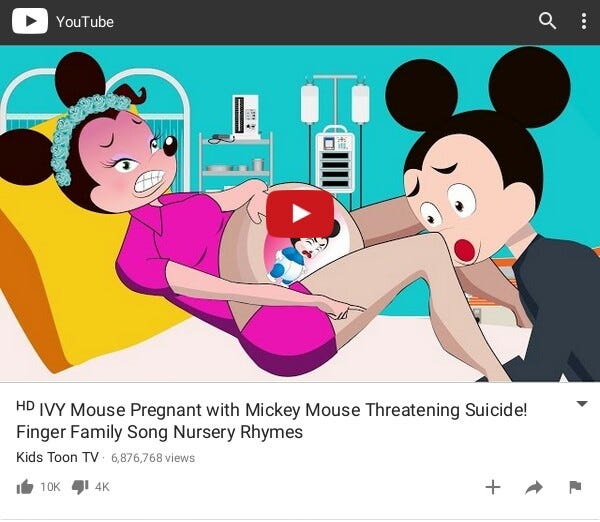Viewport: 600px width, 522px height.
Task: Click the YouTube logo icon
Action: pyautogui.click(x=30, y=21)
